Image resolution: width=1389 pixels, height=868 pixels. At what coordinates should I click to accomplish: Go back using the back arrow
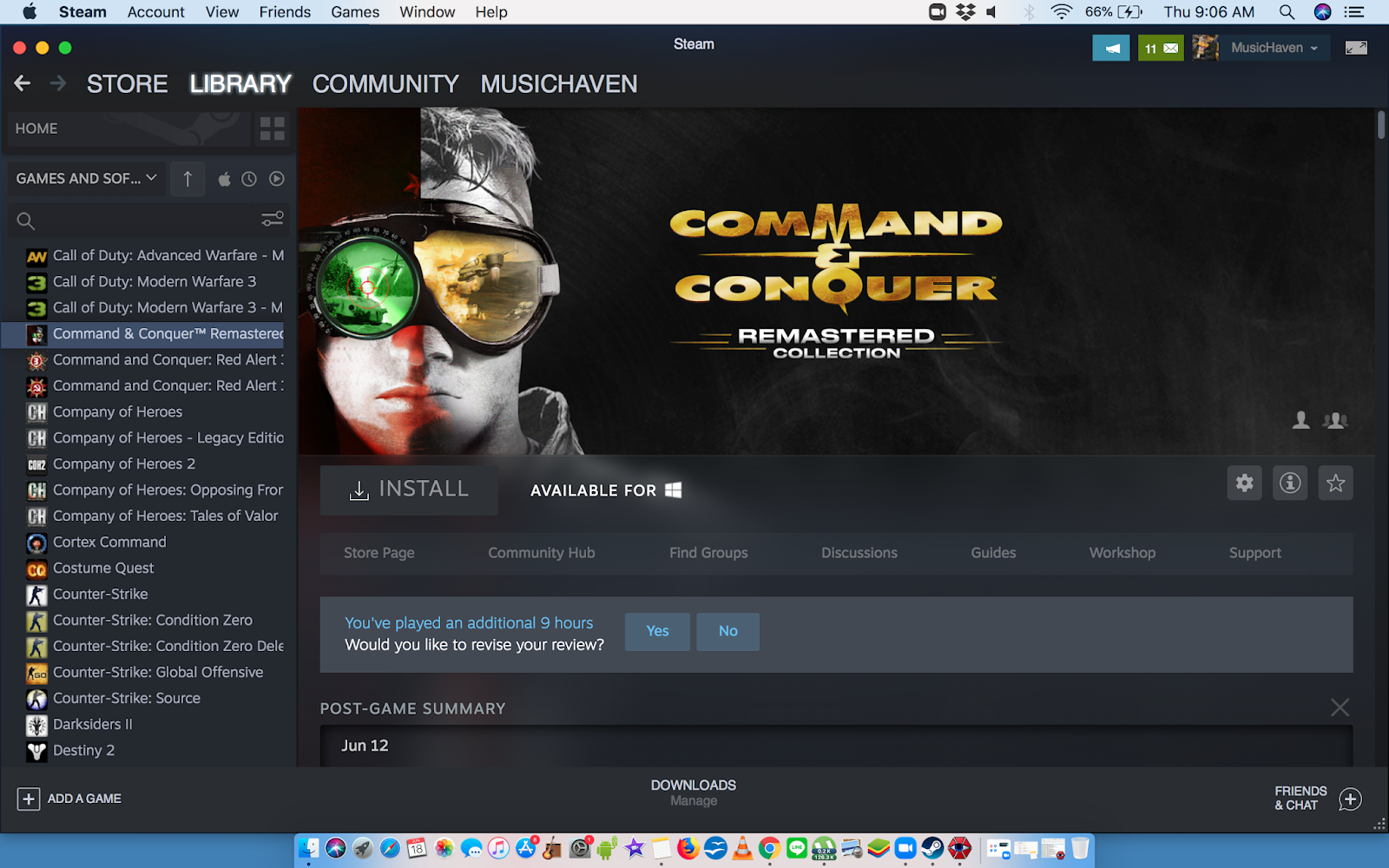point(23,83)
